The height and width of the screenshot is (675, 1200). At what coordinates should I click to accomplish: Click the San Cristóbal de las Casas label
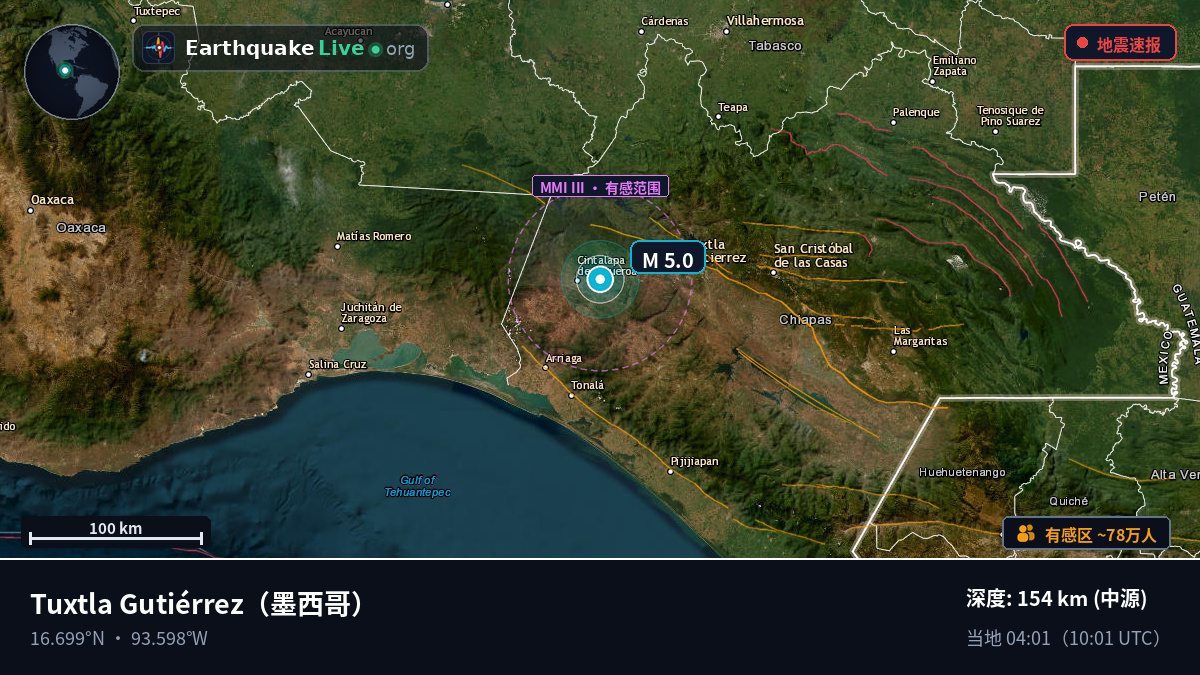pyautogui.click(x=813, y=255)
